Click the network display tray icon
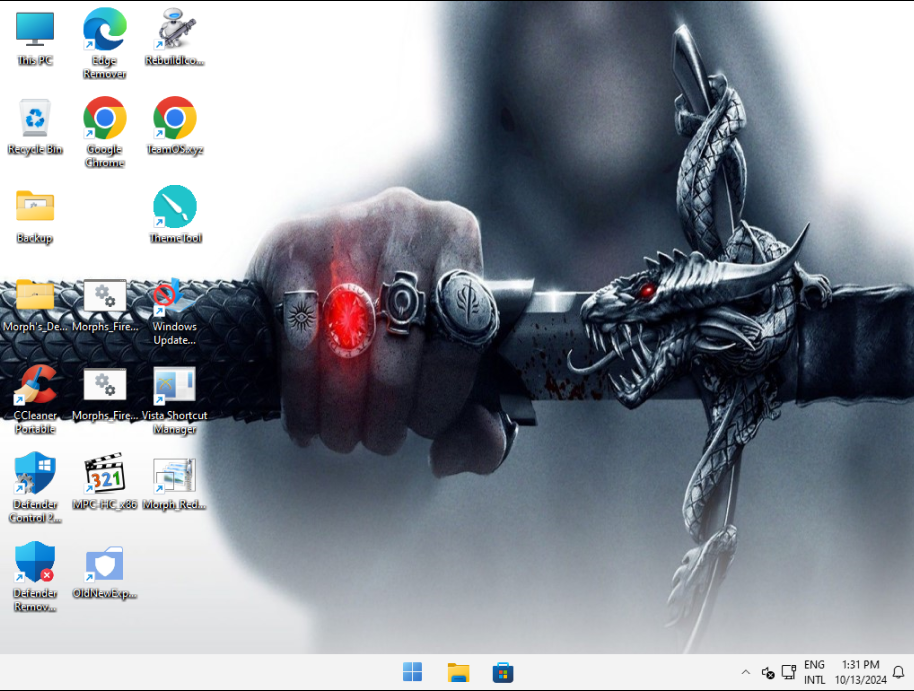This screenshot has width=914, height=691. click(789, 672)
